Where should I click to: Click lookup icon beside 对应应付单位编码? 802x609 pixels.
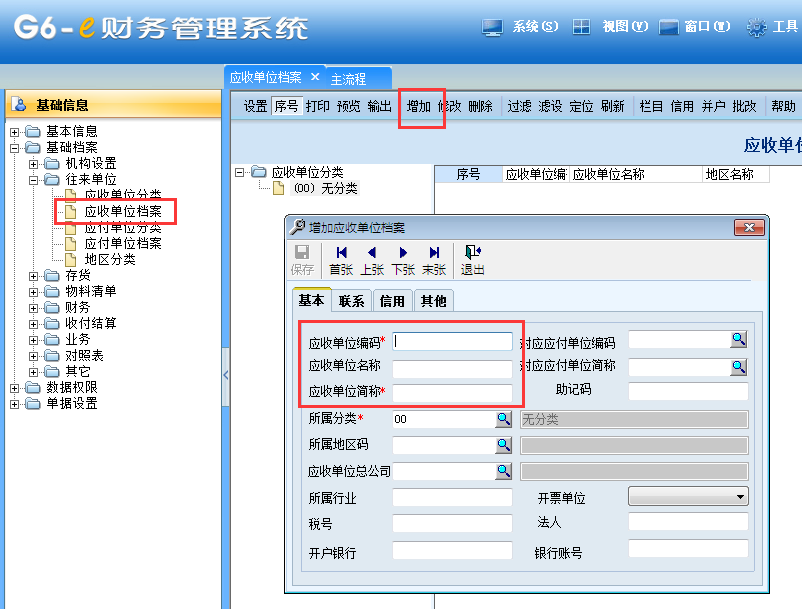pos(739,340)
